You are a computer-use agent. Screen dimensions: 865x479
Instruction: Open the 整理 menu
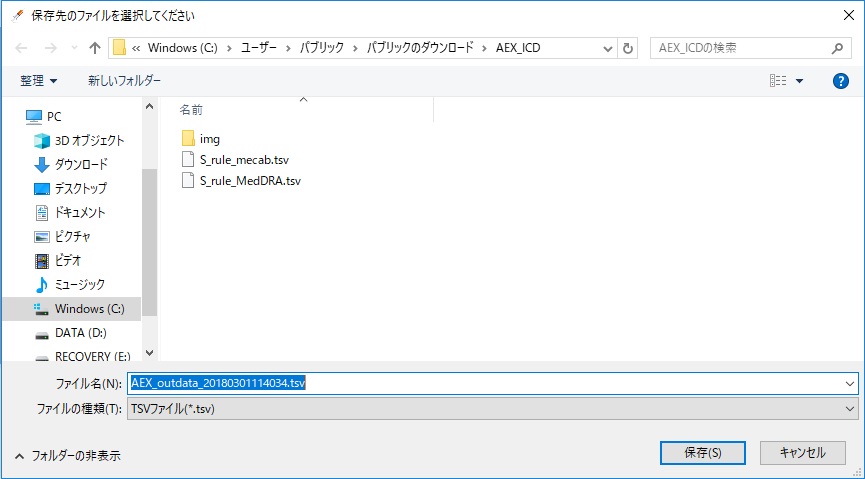pyautogui.click(x=39, y=81)
